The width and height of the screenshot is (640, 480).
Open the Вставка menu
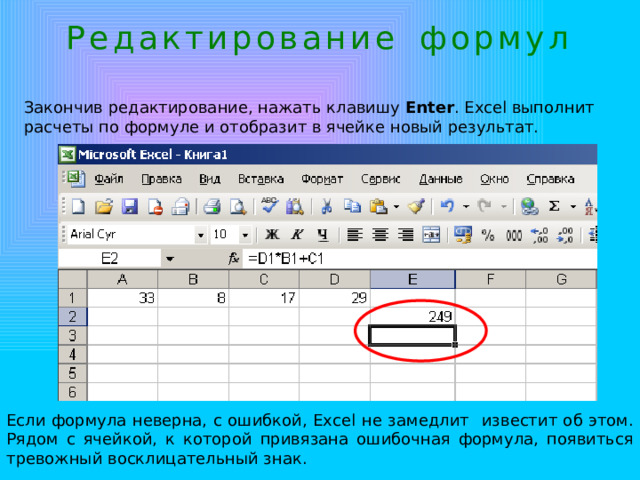coord(261,179)
